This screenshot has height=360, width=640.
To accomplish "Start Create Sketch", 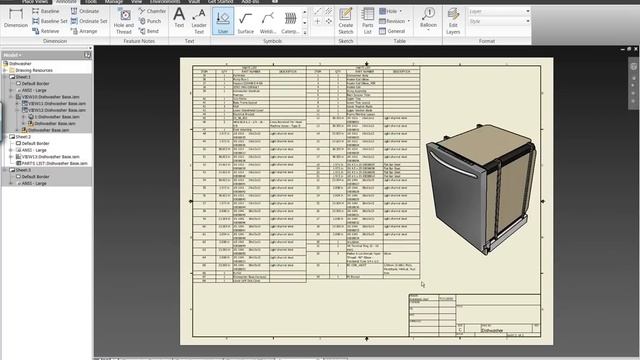I will (346, 21).
